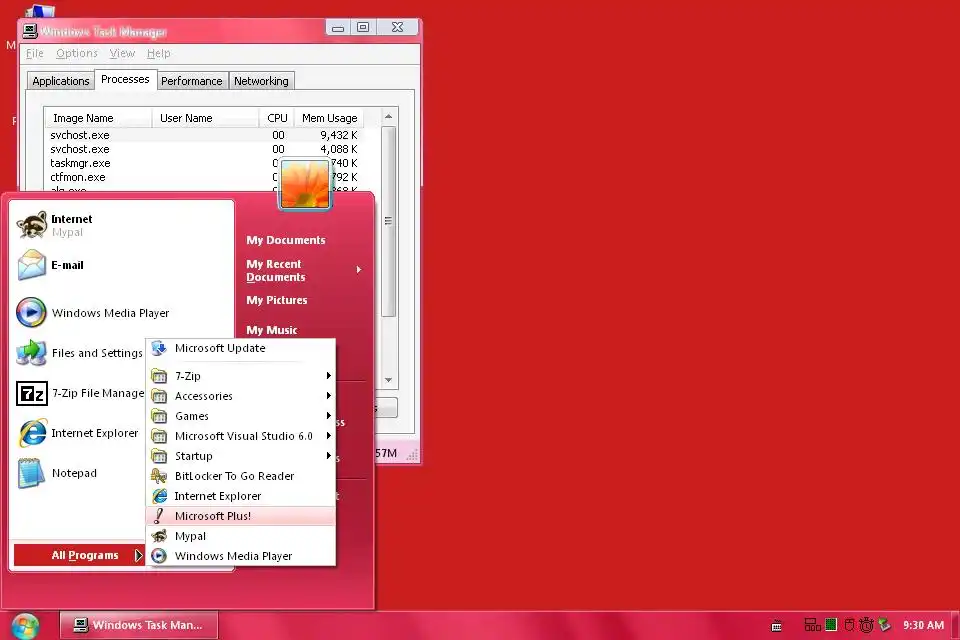This screenshot has height=640, width=960.
Task: Open the View menu in Task Manager
Action: point(122,53)
